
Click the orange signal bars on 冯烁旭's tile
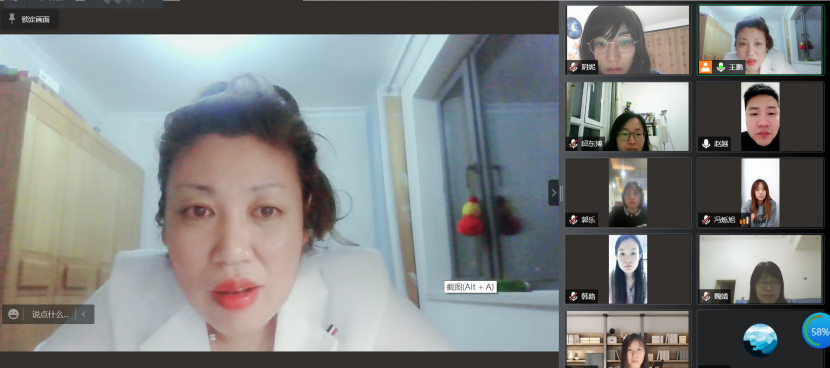(744, 220)
